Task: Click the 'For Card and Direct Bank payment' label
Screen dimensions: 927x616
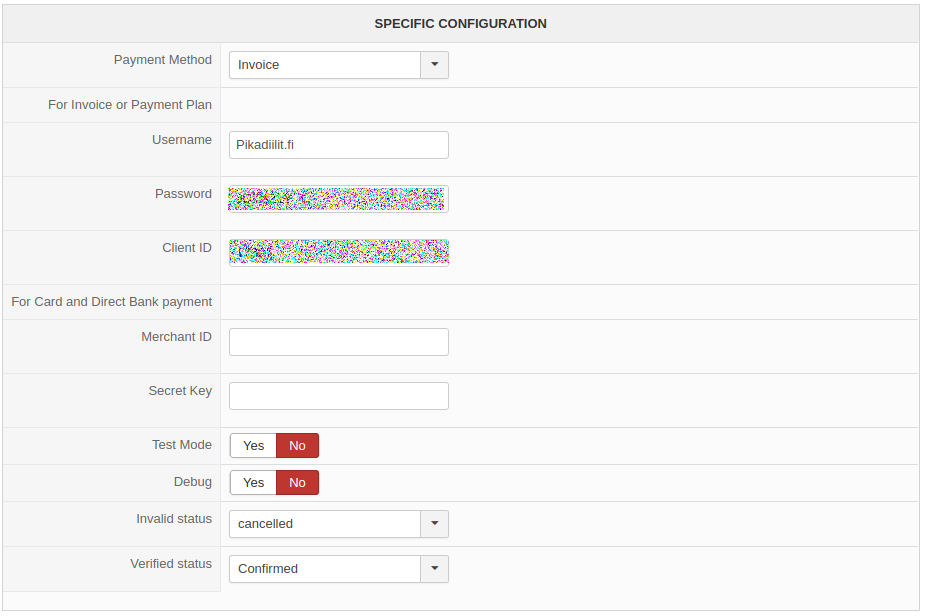Action: click(112, 302)
